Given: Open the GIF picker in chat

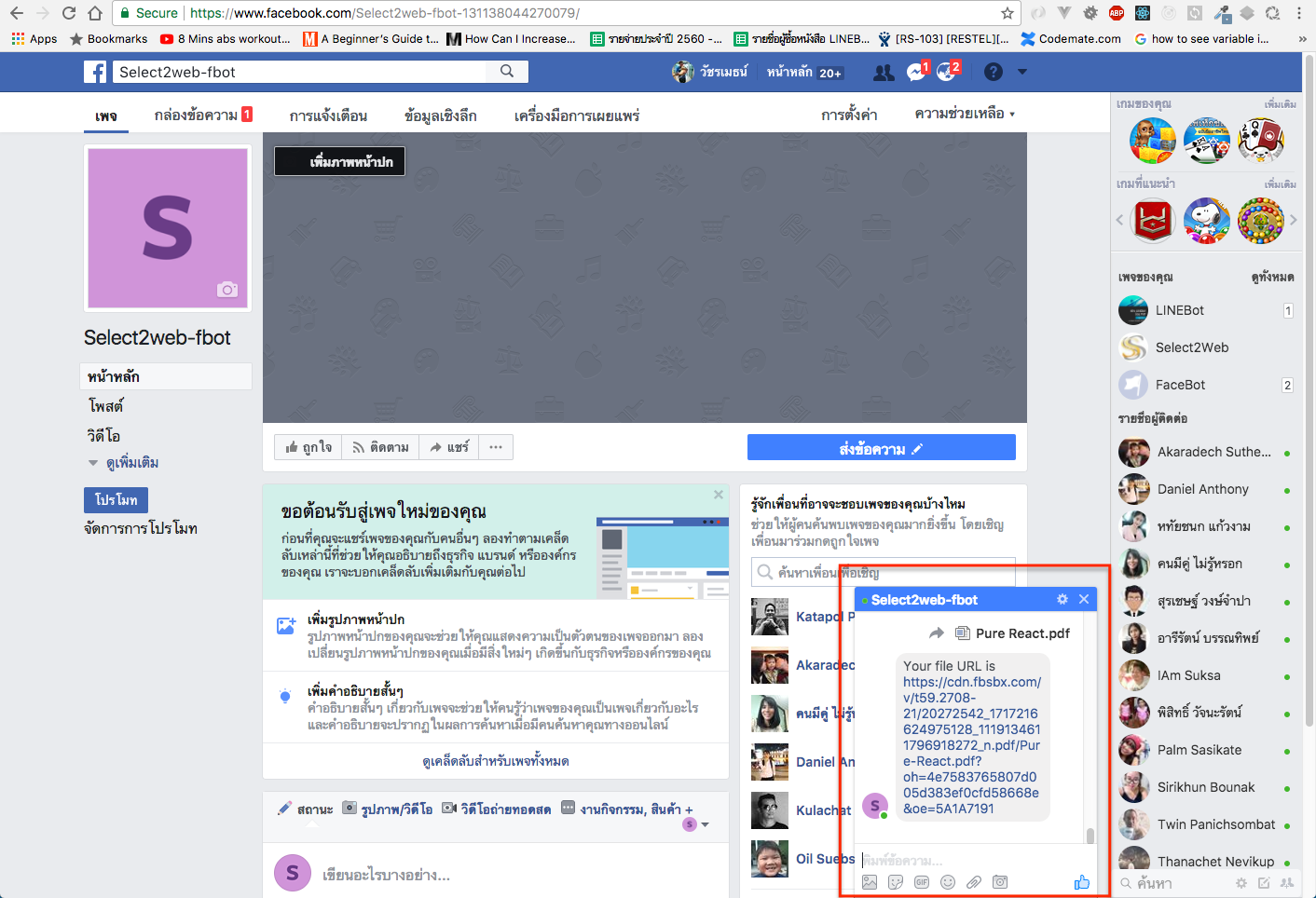Looking at the screenshot, I should pos(922,882).
